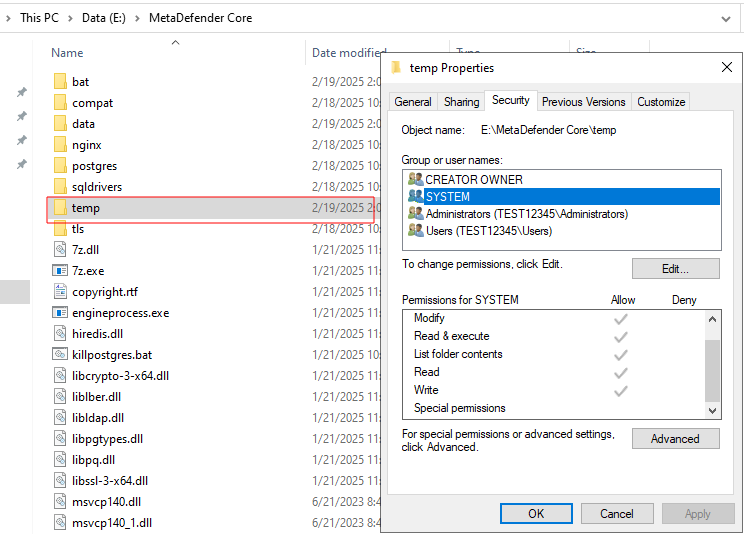This screenshot has width=744, height=534.
Task: Click the Read & execute permission row
Action: tap(553, 336)
